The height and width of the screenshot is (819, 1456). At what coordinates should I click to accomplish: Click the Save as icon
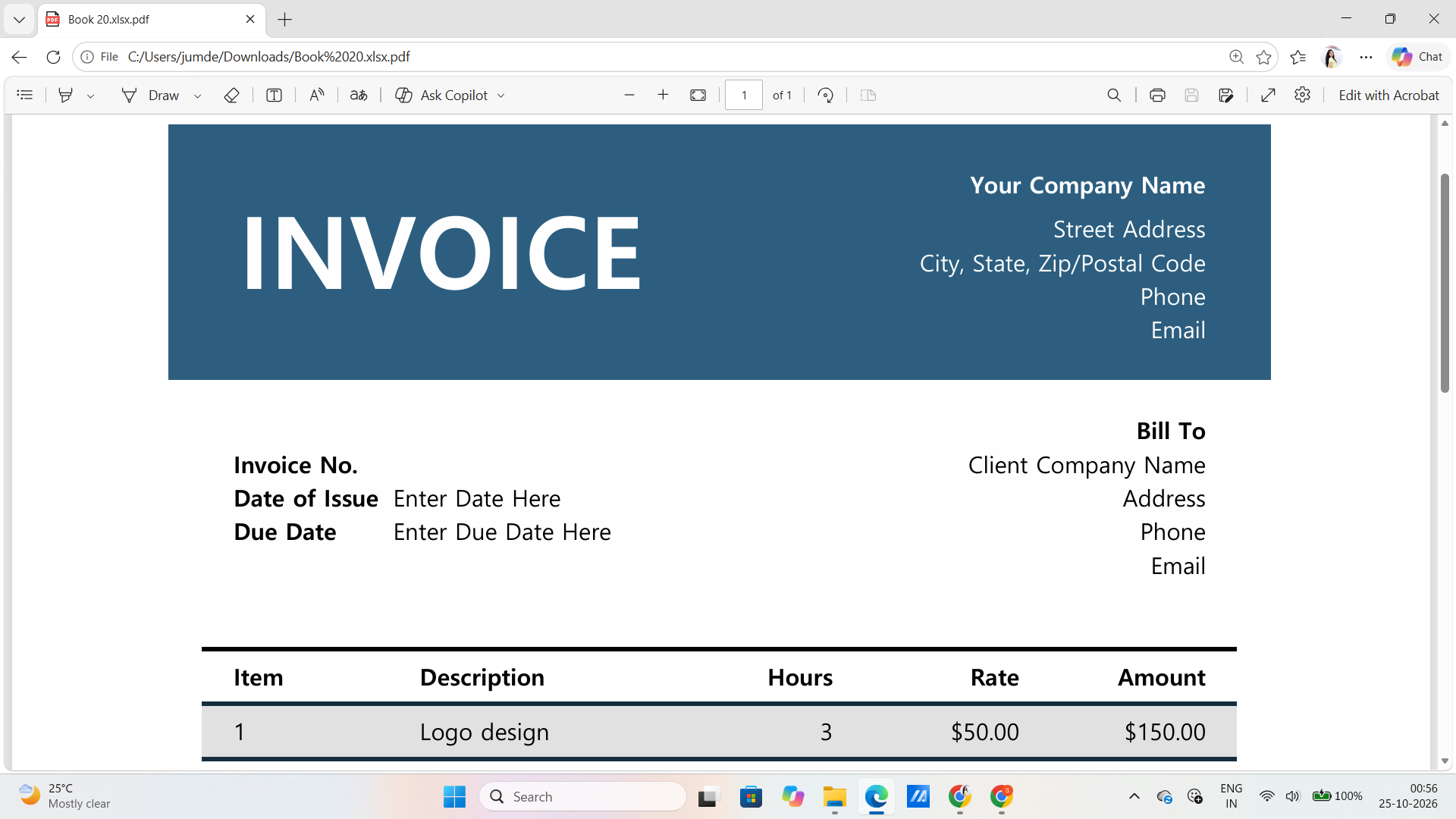click(x=1226, y=96)
